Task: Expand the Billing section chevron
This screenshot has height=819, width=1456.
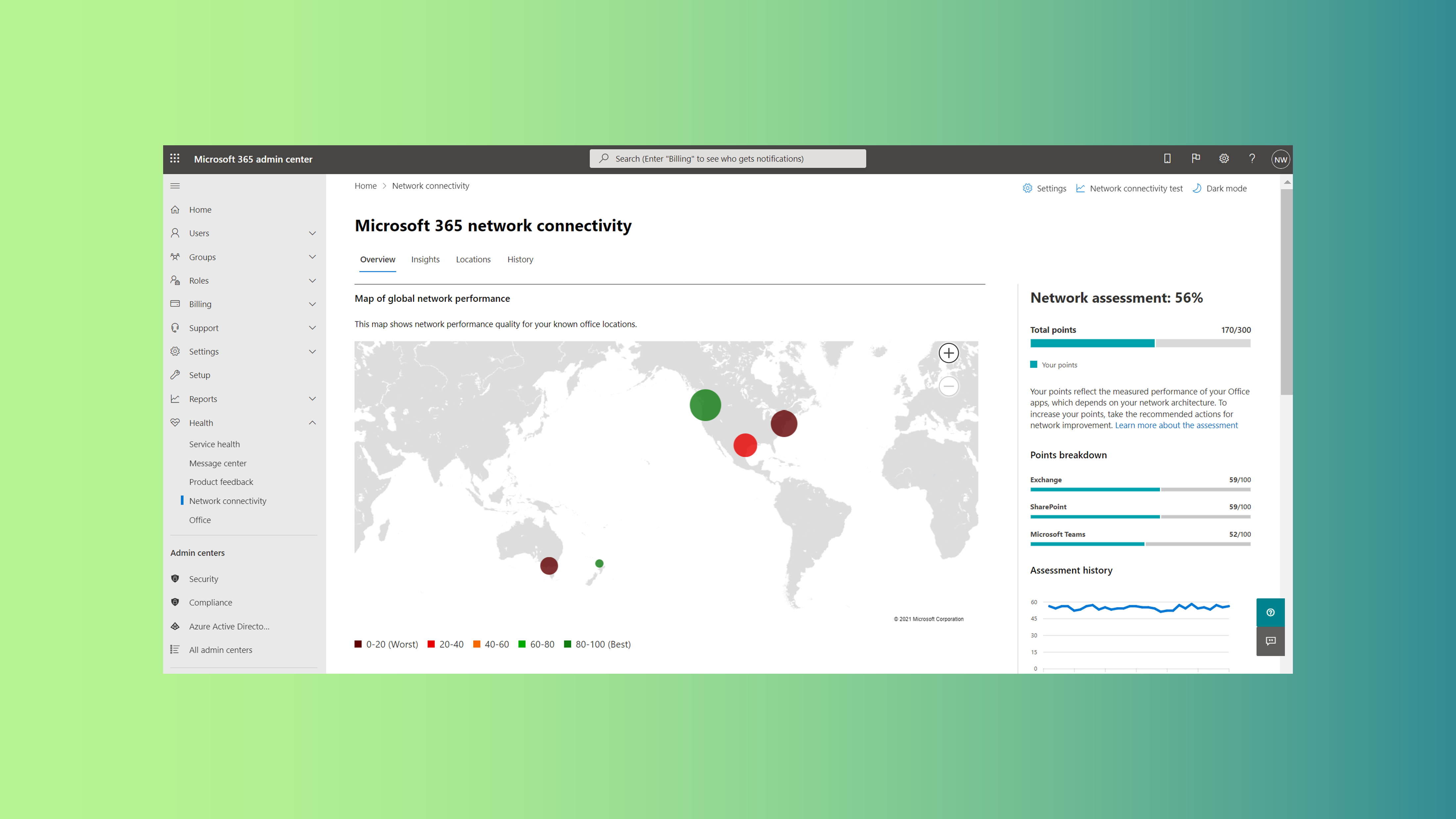Action: click(312, 304)
